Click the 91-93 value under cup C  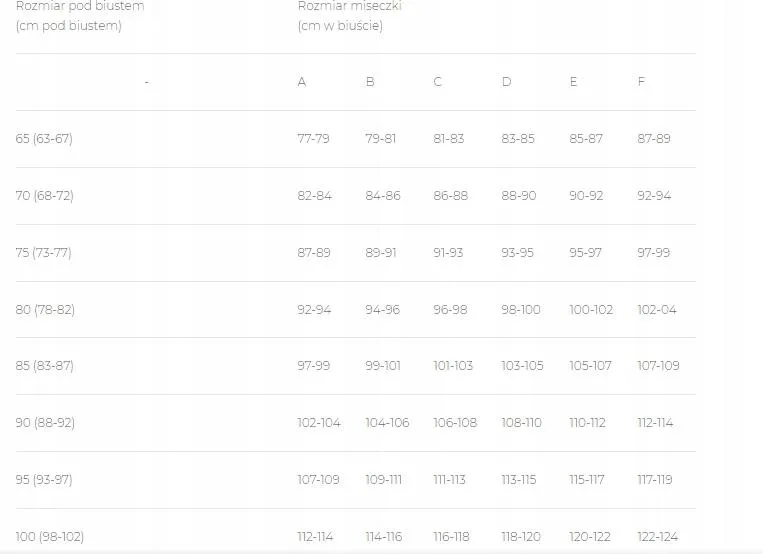(x=448, y=253)
